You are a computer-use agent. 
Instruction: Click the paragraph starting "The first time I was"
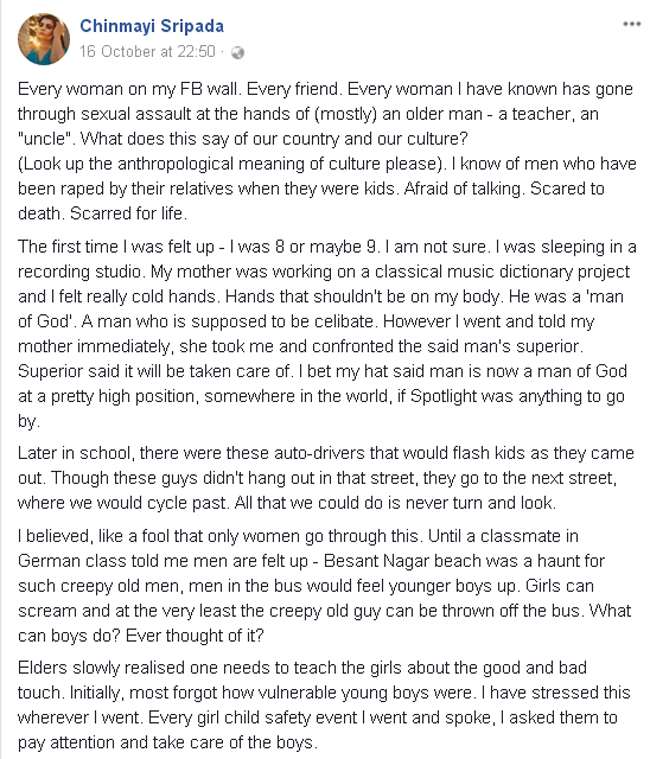327,334
